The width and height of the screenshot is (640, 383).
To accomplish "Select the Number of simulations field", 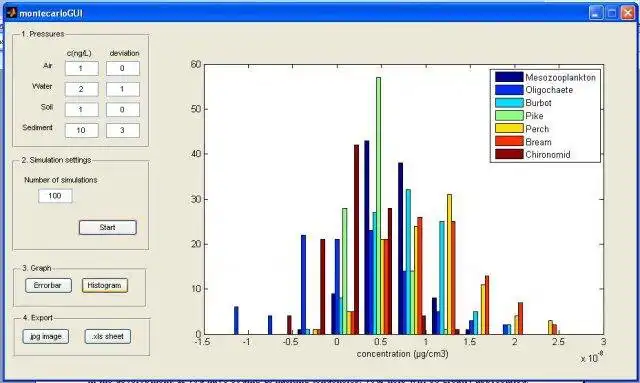I will (x=56, y=196).
